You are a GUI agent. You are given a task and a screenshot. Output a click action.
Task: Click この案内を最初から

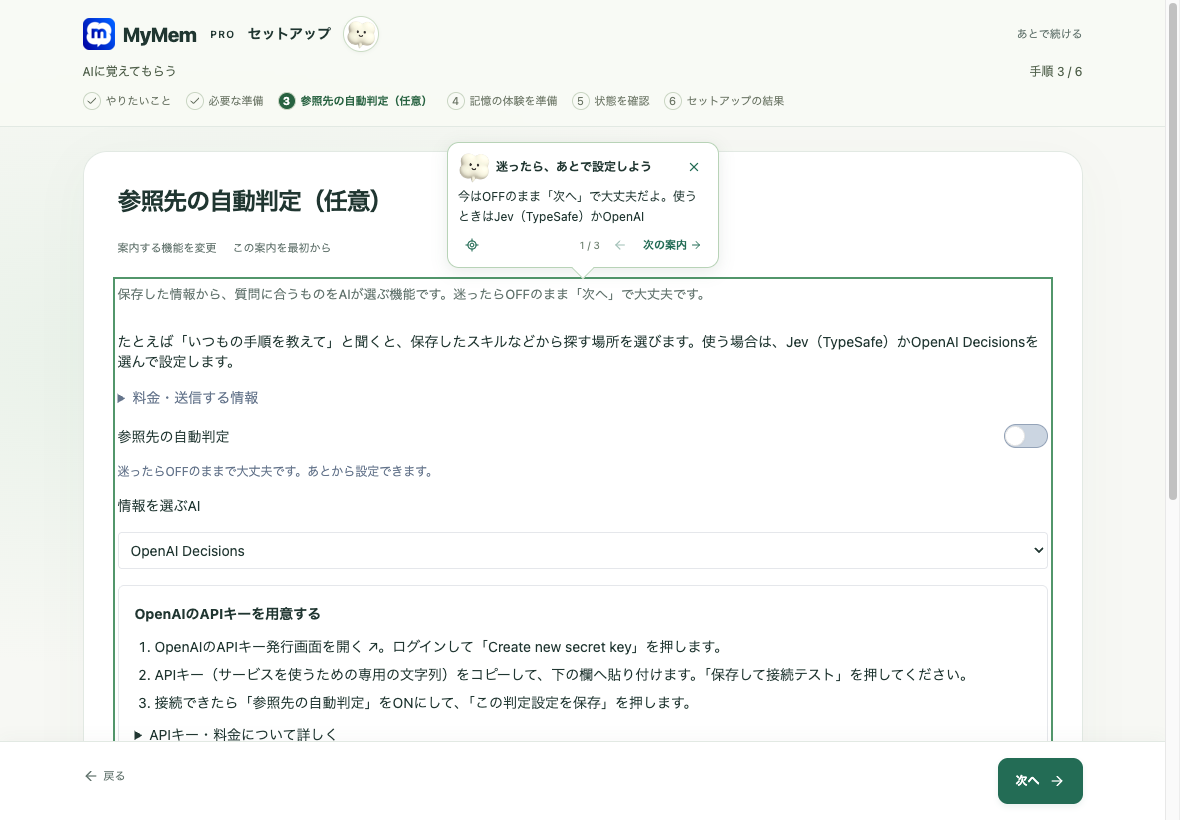(281, 248)
